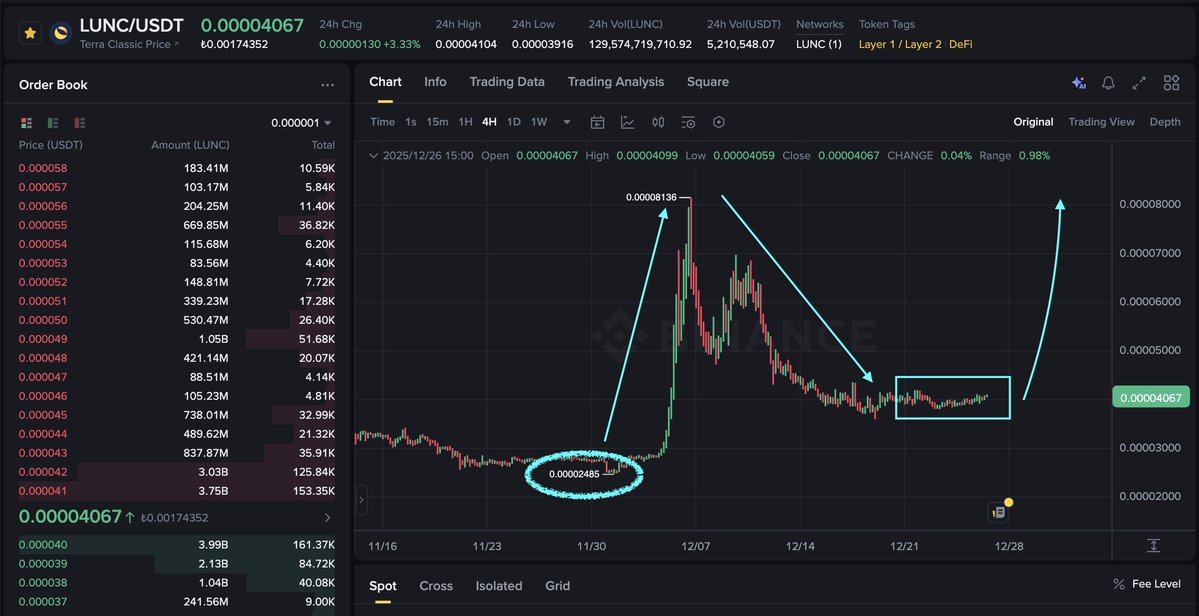Open the candlestick chart style icon
The height and width of the screenshot is (616, 1199).
point(658,122)
